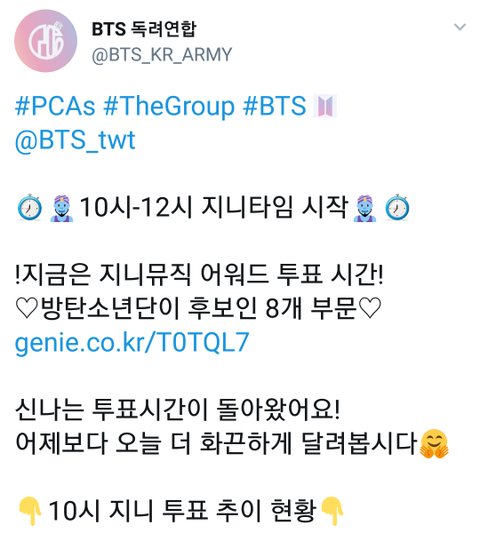The height and width of the screenshot is (541, 480).
Task: Click the heart after 8개 부문
Action: pos(370,308)
